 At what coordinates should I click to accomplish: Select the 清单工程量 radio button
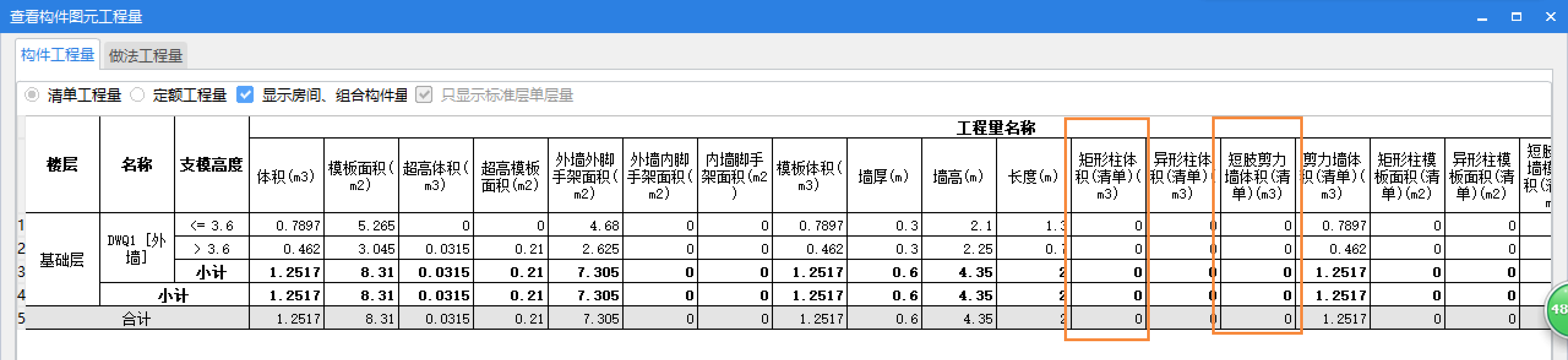(32, 95)
